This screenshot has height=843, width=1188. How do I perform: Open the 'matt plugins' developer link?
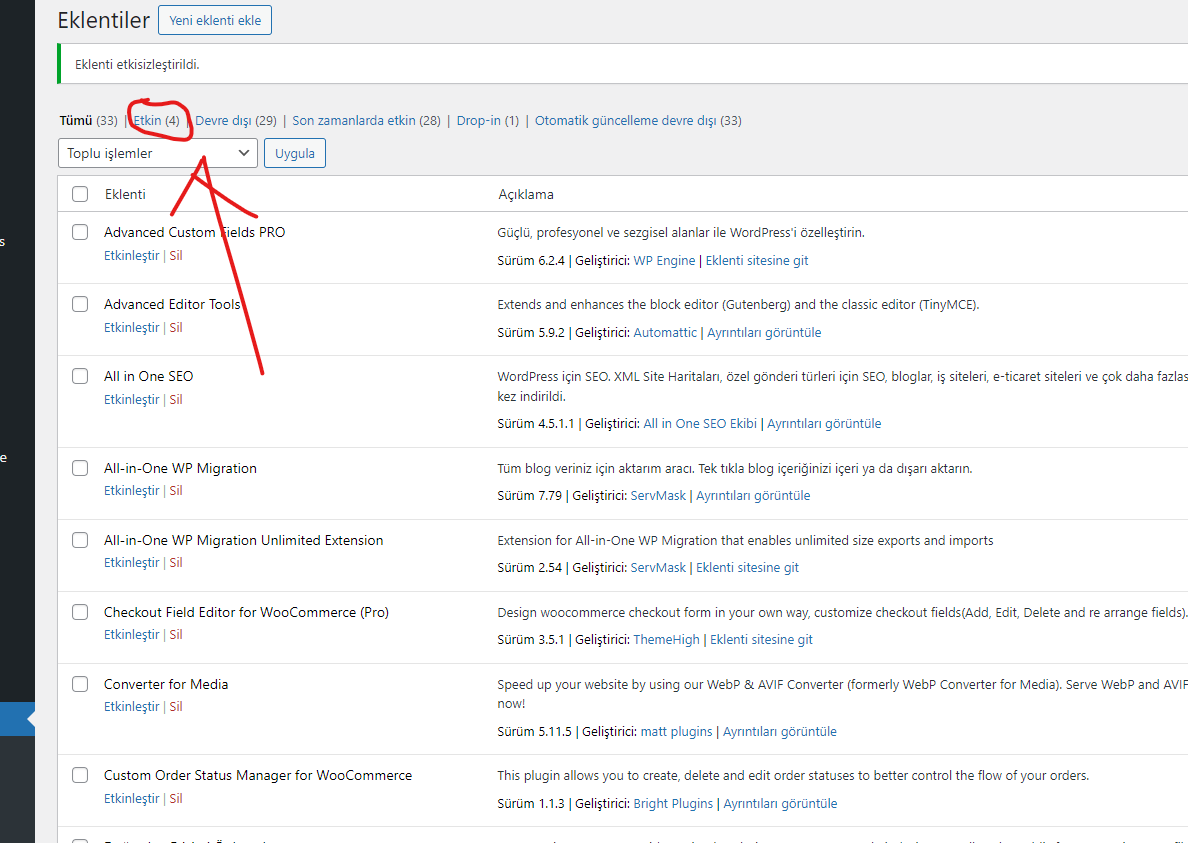pyautogui.click(x=676, y=732)
